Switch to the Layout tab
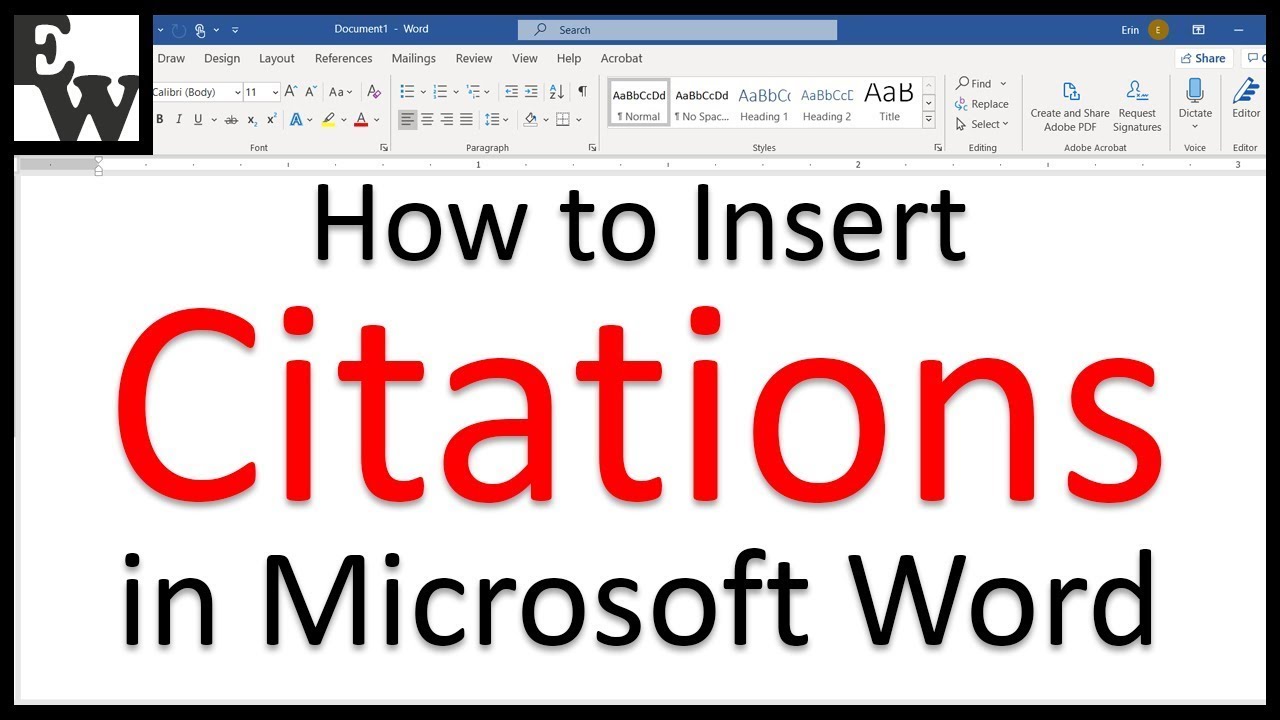The height and width of the screenshot is (720, 1280). pyautogui.click(x=277, y=59)
